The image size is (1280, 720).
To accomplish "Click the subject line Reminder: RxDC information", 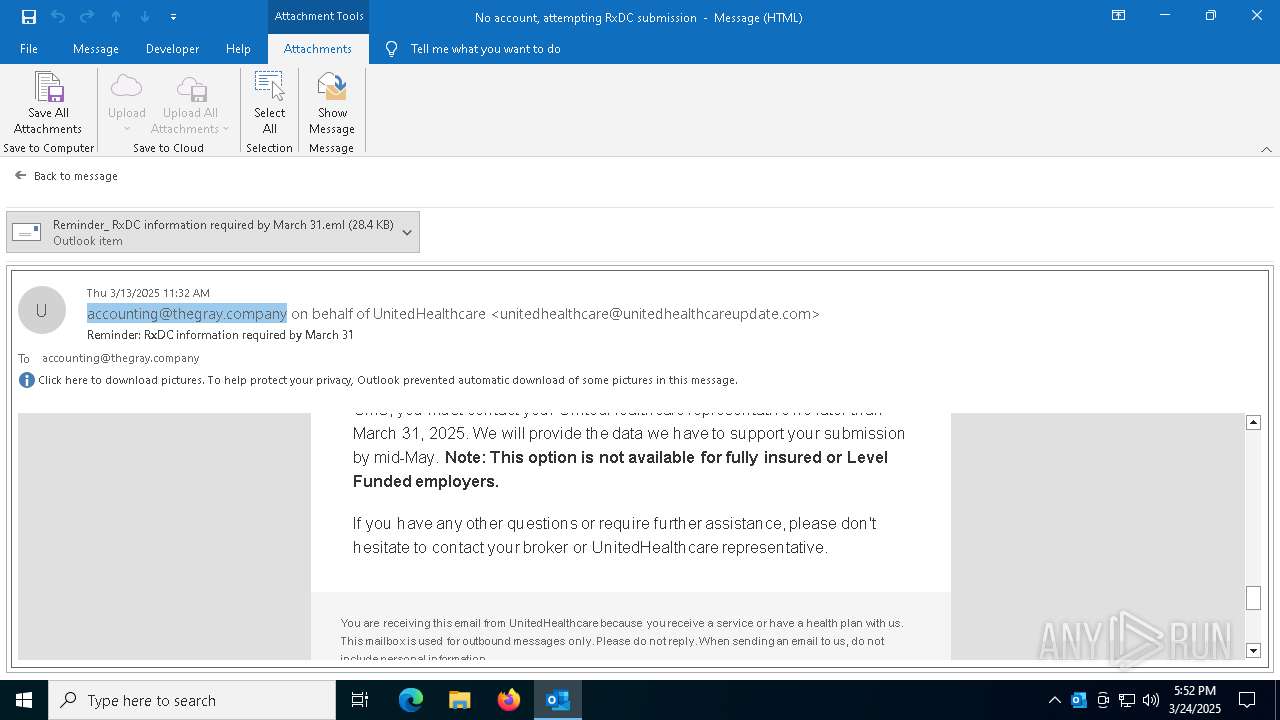I will click(220, 335).
